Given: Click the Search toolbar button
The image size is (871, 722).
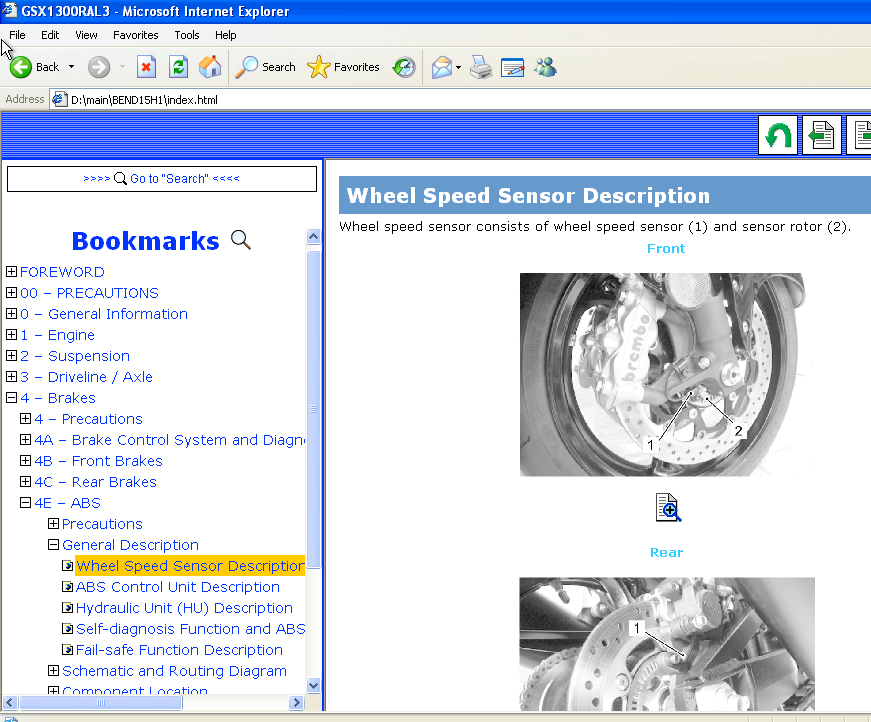Looking at the screenshot, I should 266,67.
